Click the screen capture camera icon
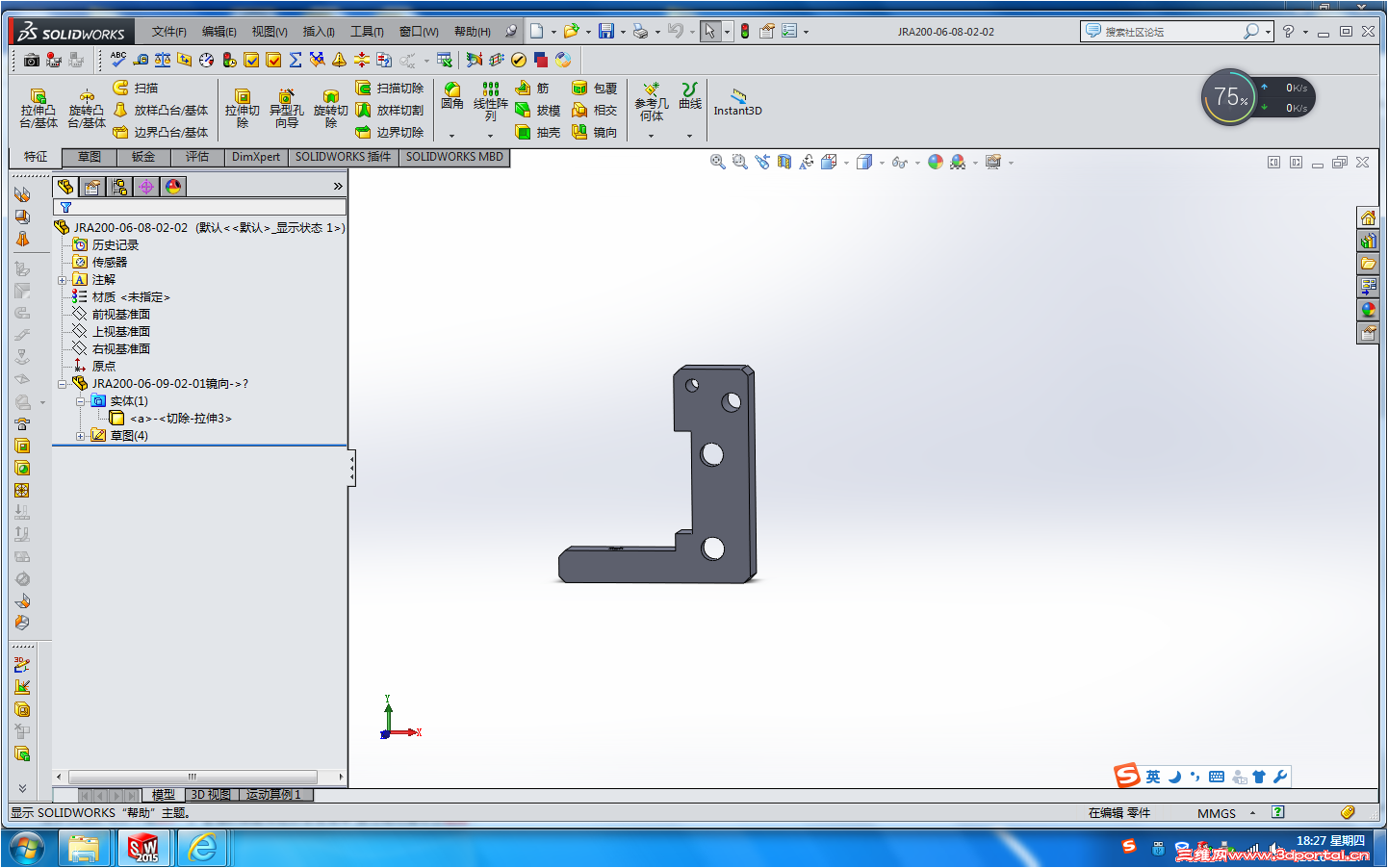 click(31, 60)
